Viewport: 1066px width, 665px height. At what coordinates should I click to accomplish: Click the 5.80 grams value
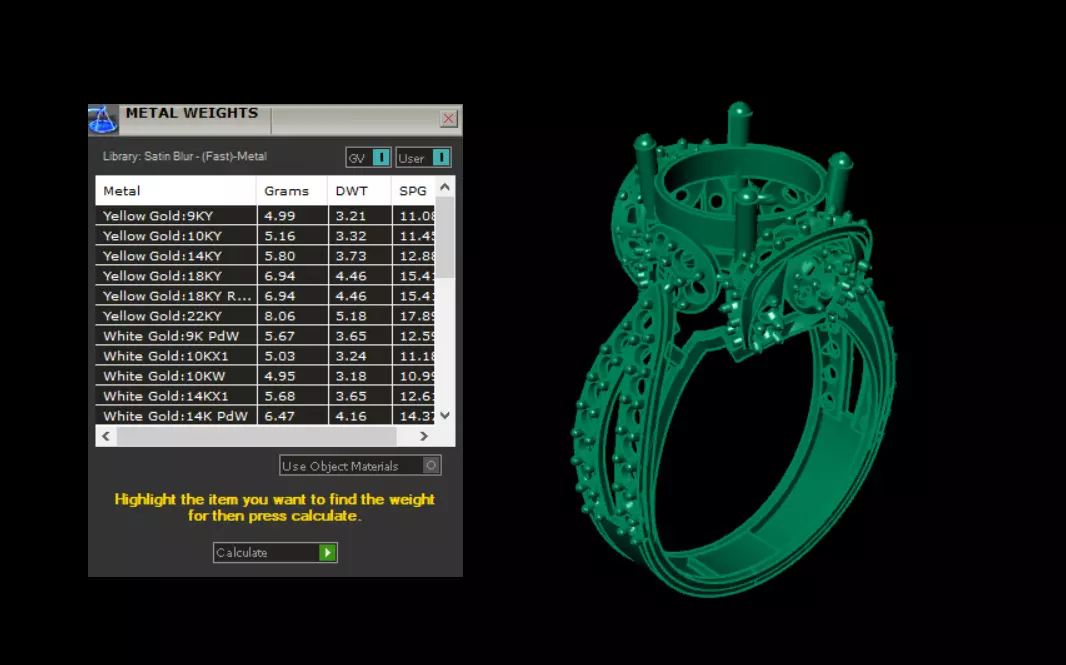279,256
